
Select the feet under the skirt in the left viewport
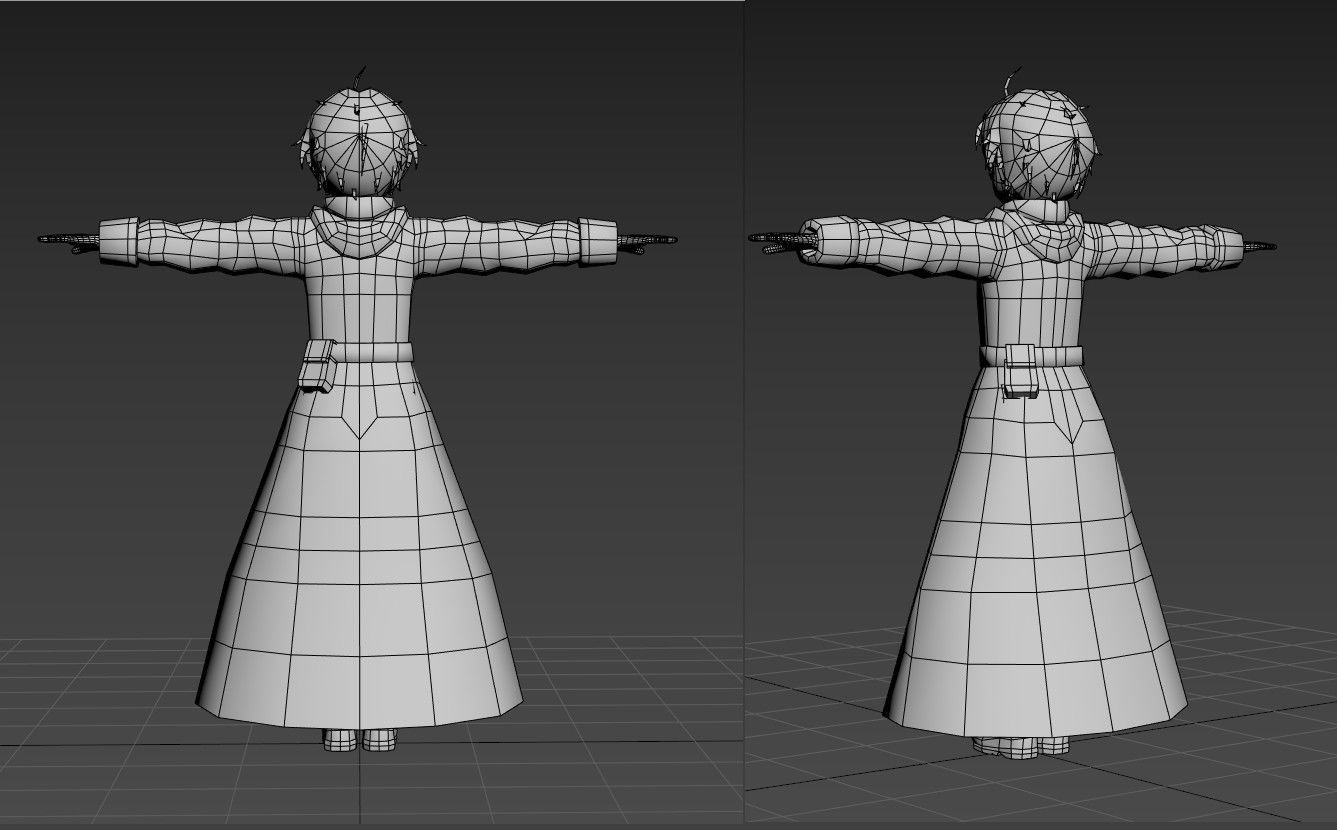(x=361, y=739)
